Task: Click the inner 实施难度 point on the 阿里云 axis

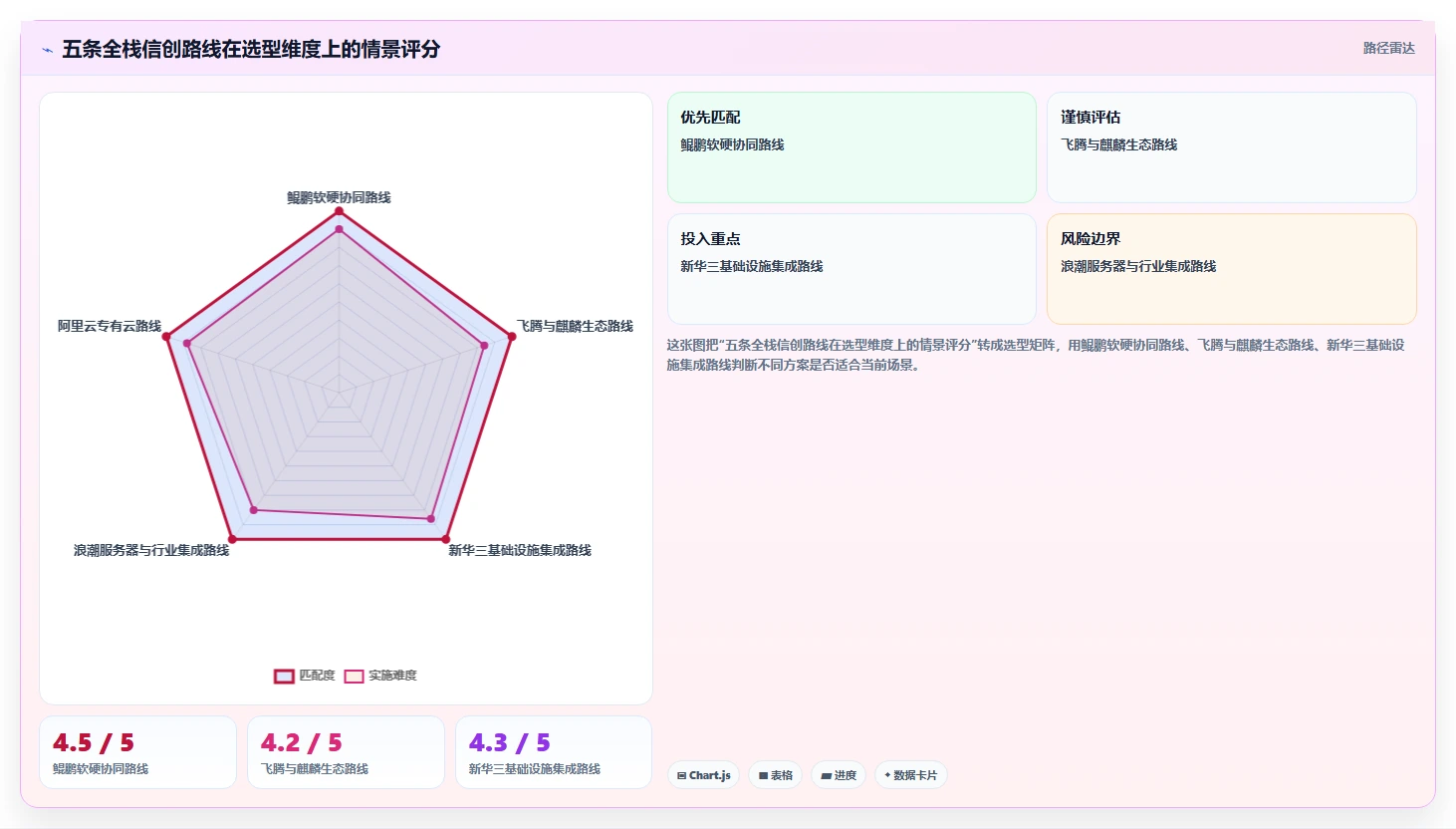Action: point(186,344)
